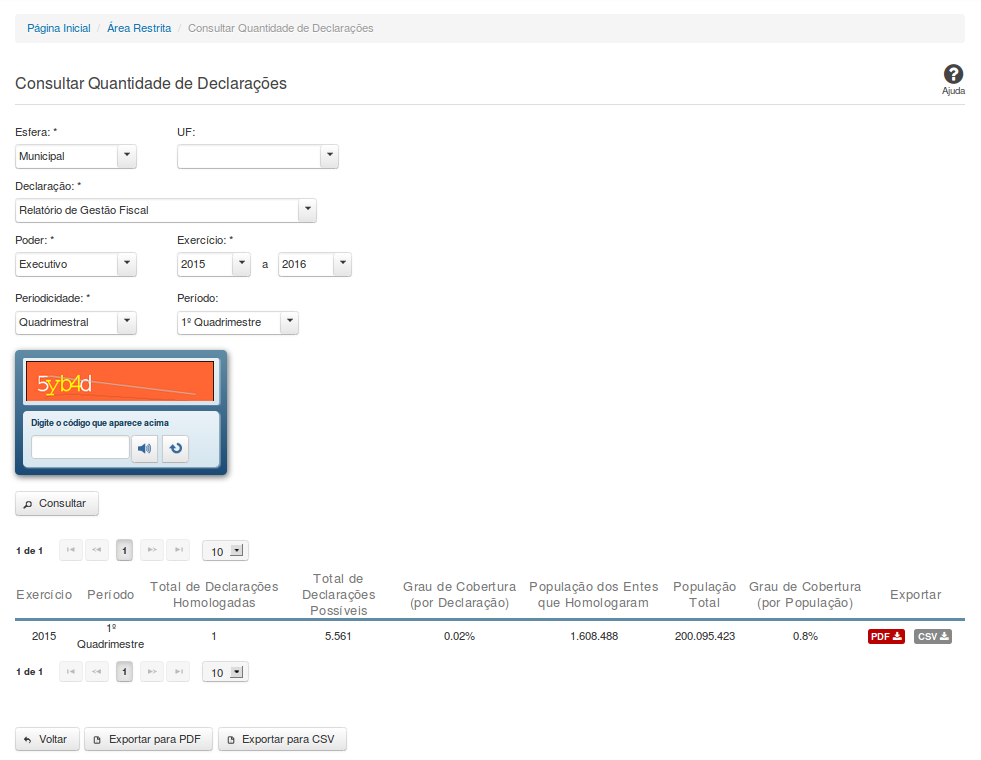Download the 2015 row as PDF
Viewport: 981px width, 760px height.
tap(886, 636)
